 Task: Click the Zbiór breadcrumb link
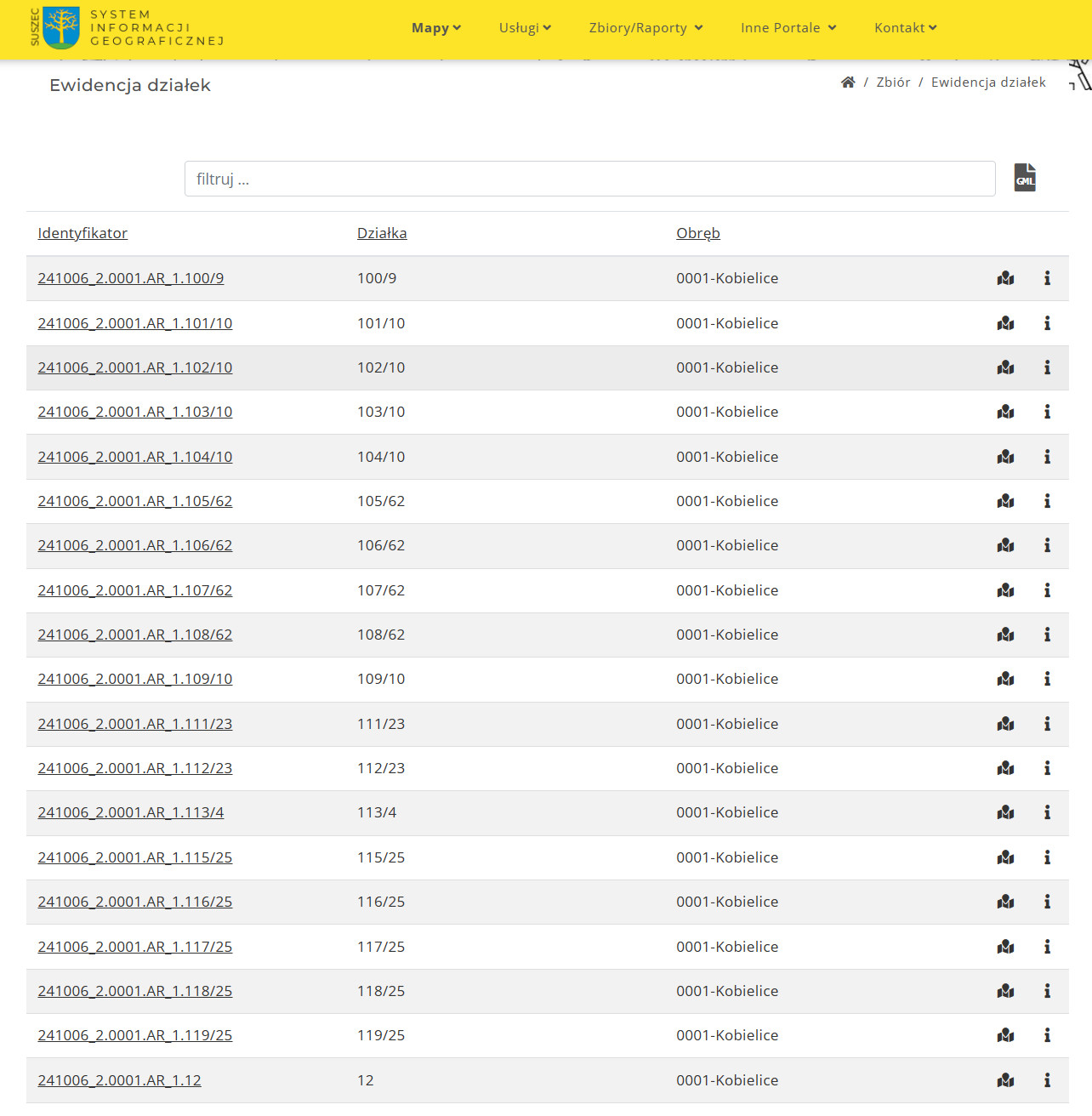[x=893, y=83]
